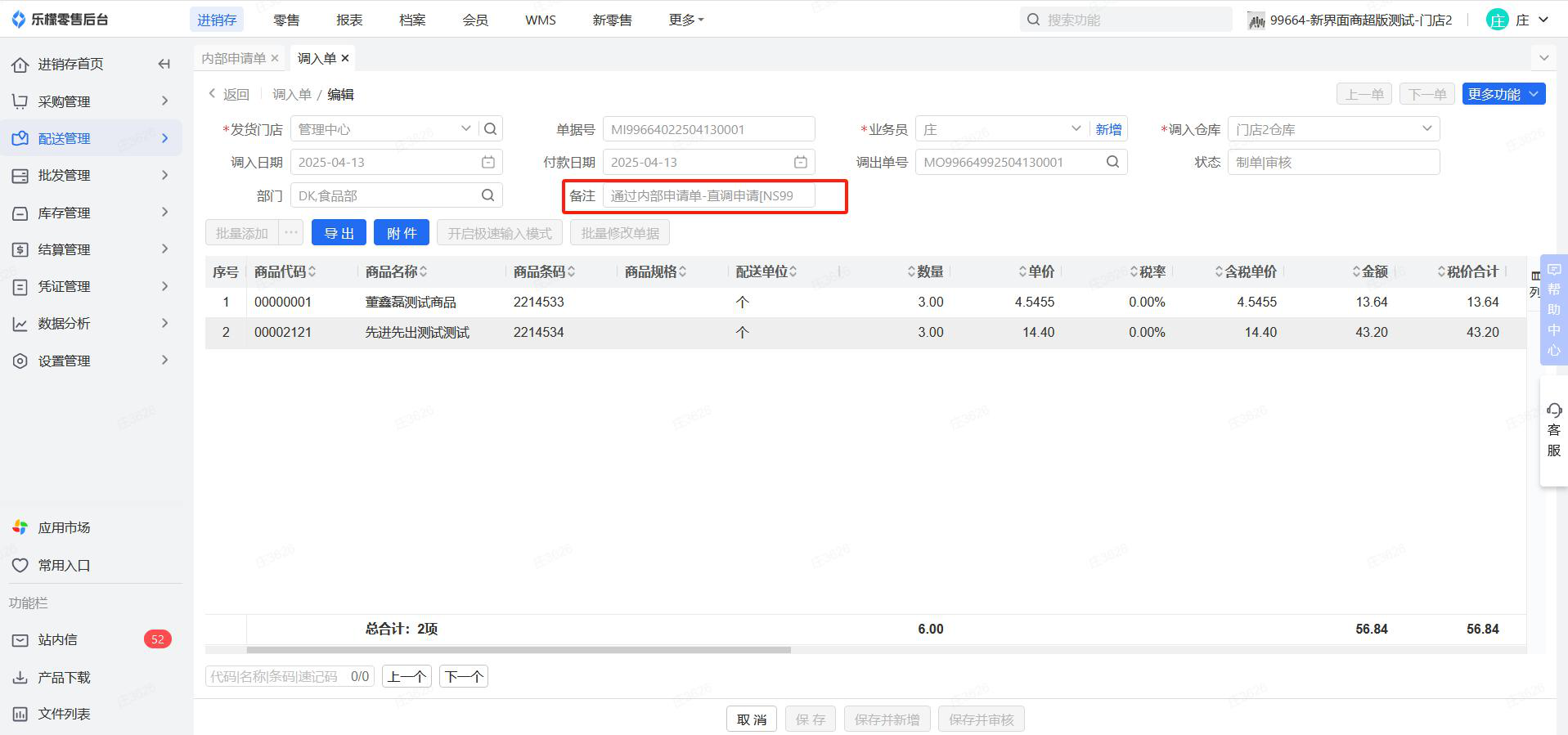Switch to the 内部申请单 tab
The image size is (1568, 735).
coord(233,58)
